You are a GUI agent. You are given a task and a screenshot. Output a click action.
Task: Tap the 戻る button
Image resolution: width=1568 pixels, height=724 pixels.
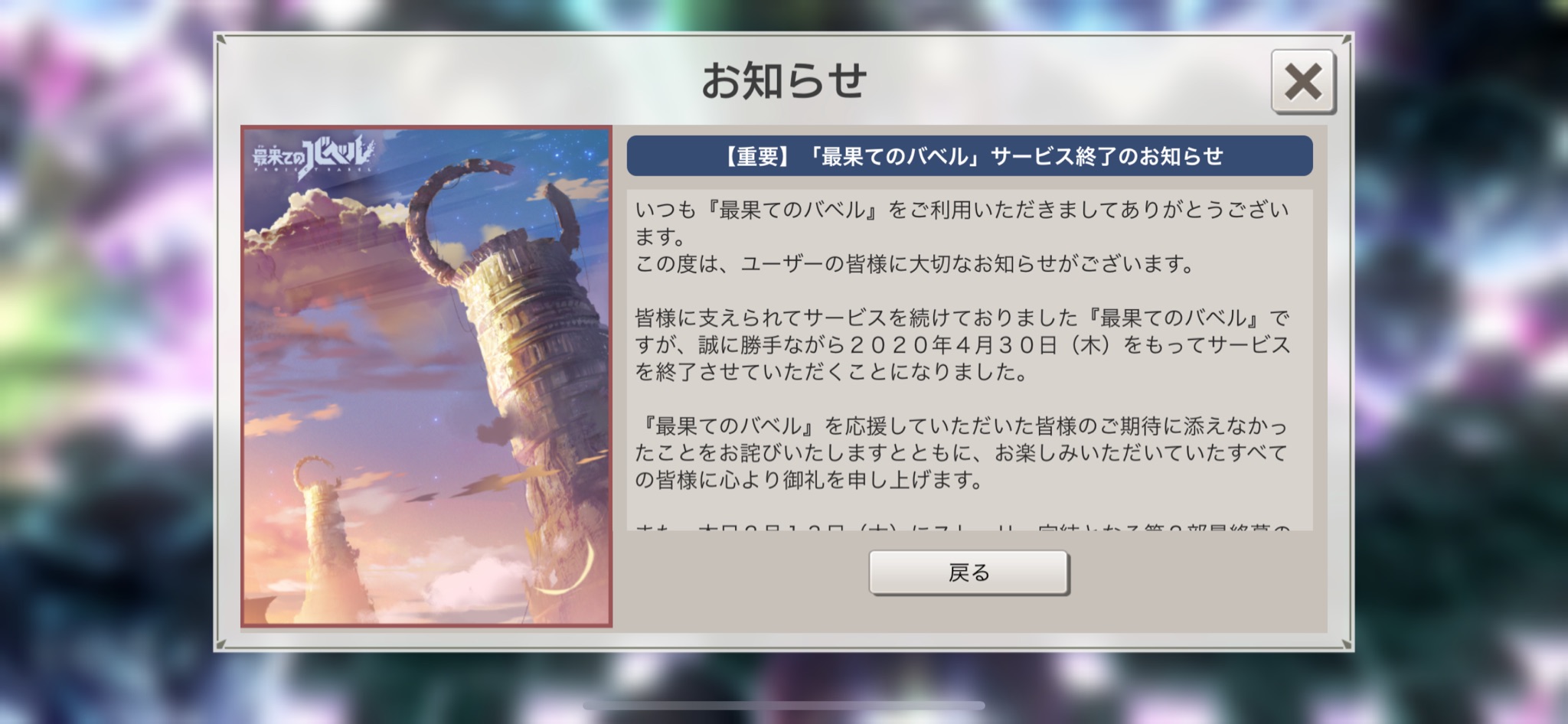pos(969,572)
